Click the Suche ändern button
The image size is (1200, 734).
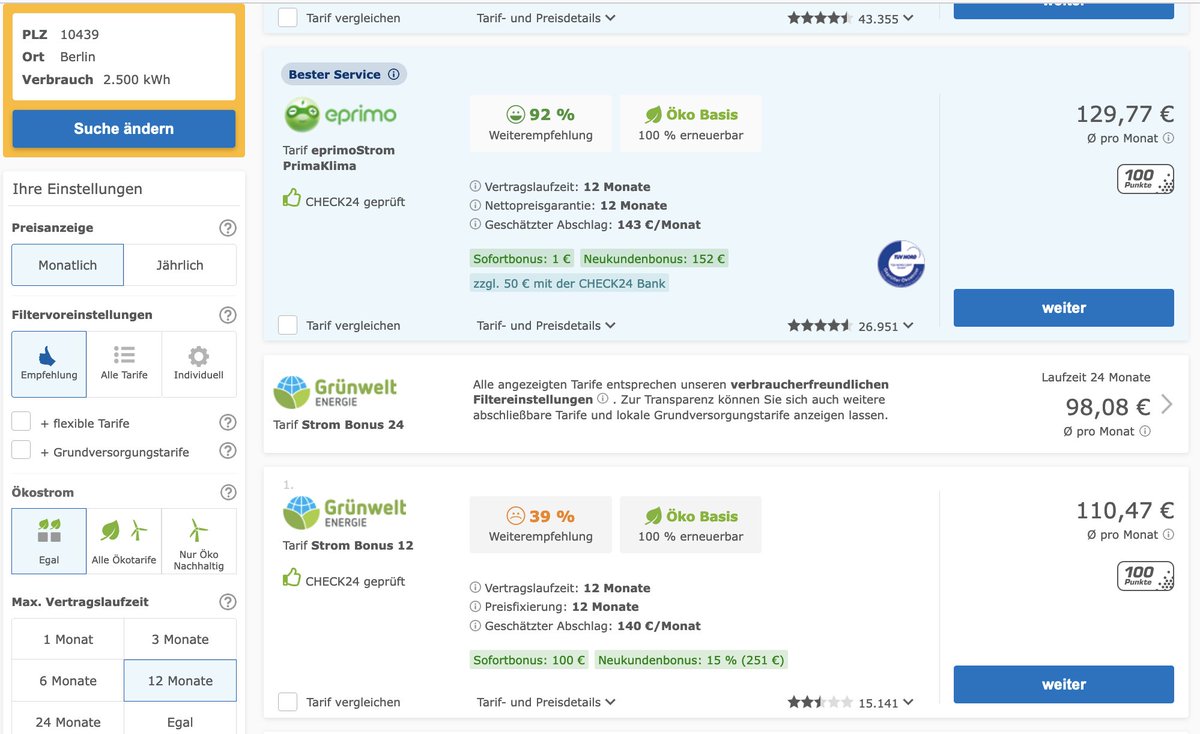pos(124,129)
